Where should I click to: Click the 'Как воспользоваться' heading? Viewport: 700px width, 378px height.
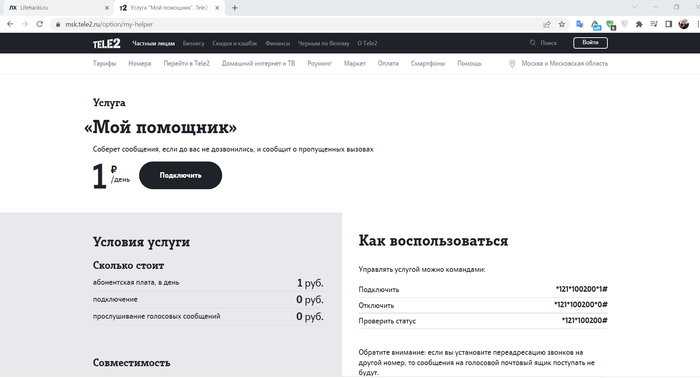(433, 241)
